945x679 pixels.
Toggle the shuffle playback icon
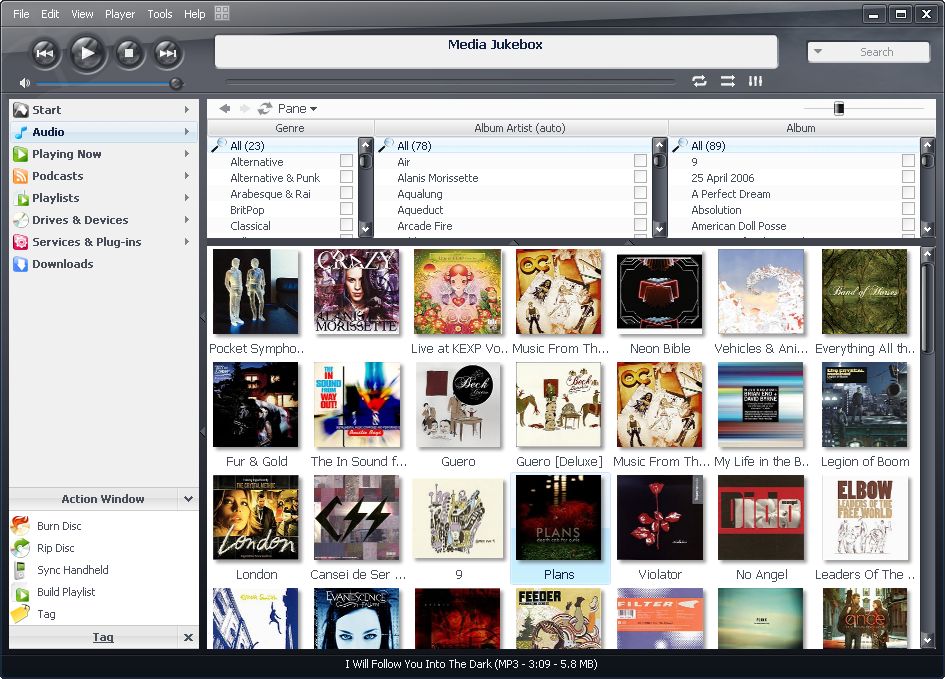pyautogui.click(x=727, y=81)
